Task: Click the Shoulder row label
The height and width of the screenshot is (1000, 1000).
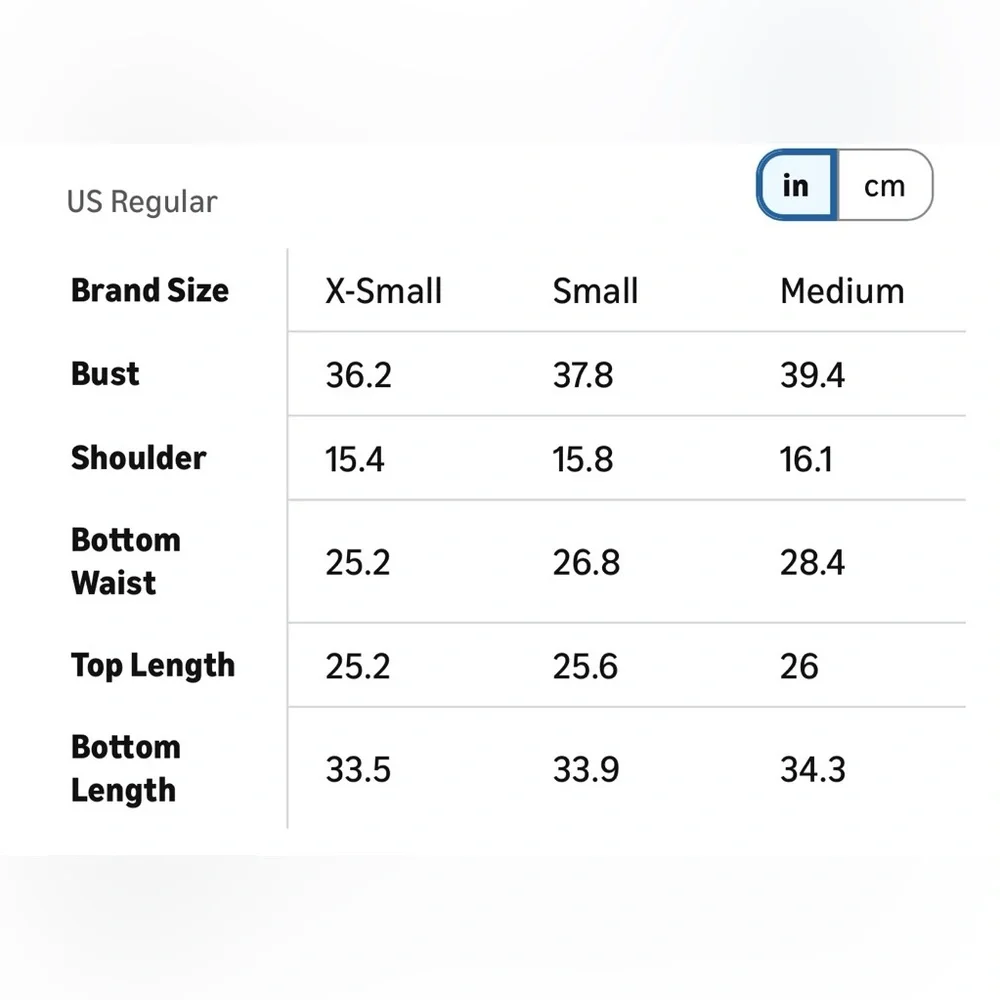Action: pos(138,458)
